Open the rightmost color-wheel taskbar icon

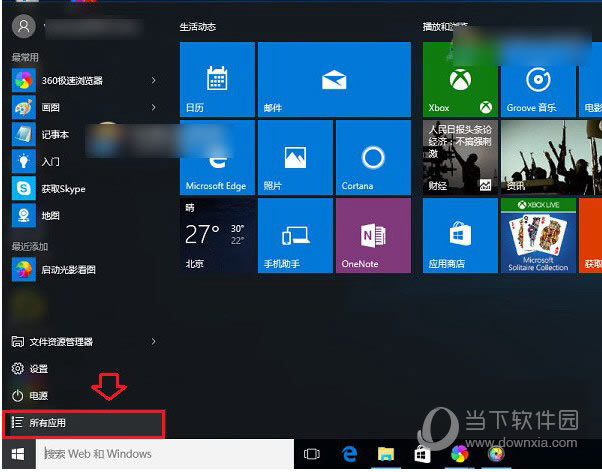[496, 454]
